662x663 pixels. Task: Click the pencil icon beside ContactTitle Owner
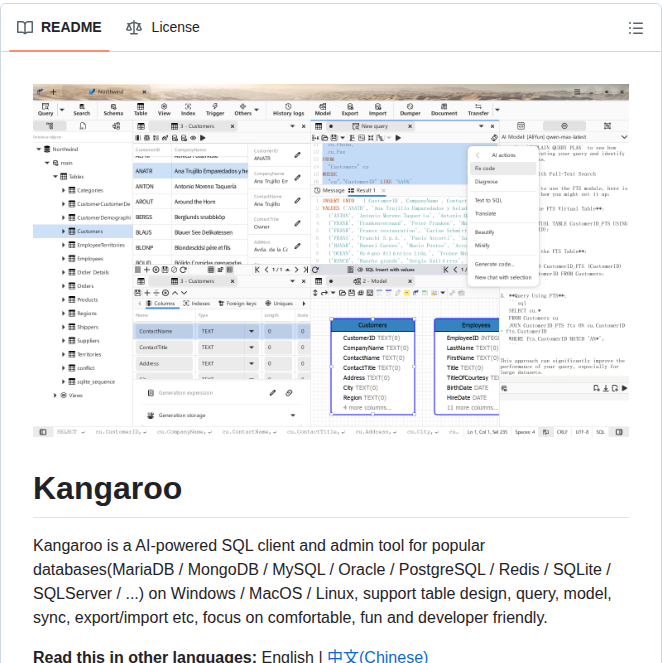pyautogui.click(x=298, y=223)
